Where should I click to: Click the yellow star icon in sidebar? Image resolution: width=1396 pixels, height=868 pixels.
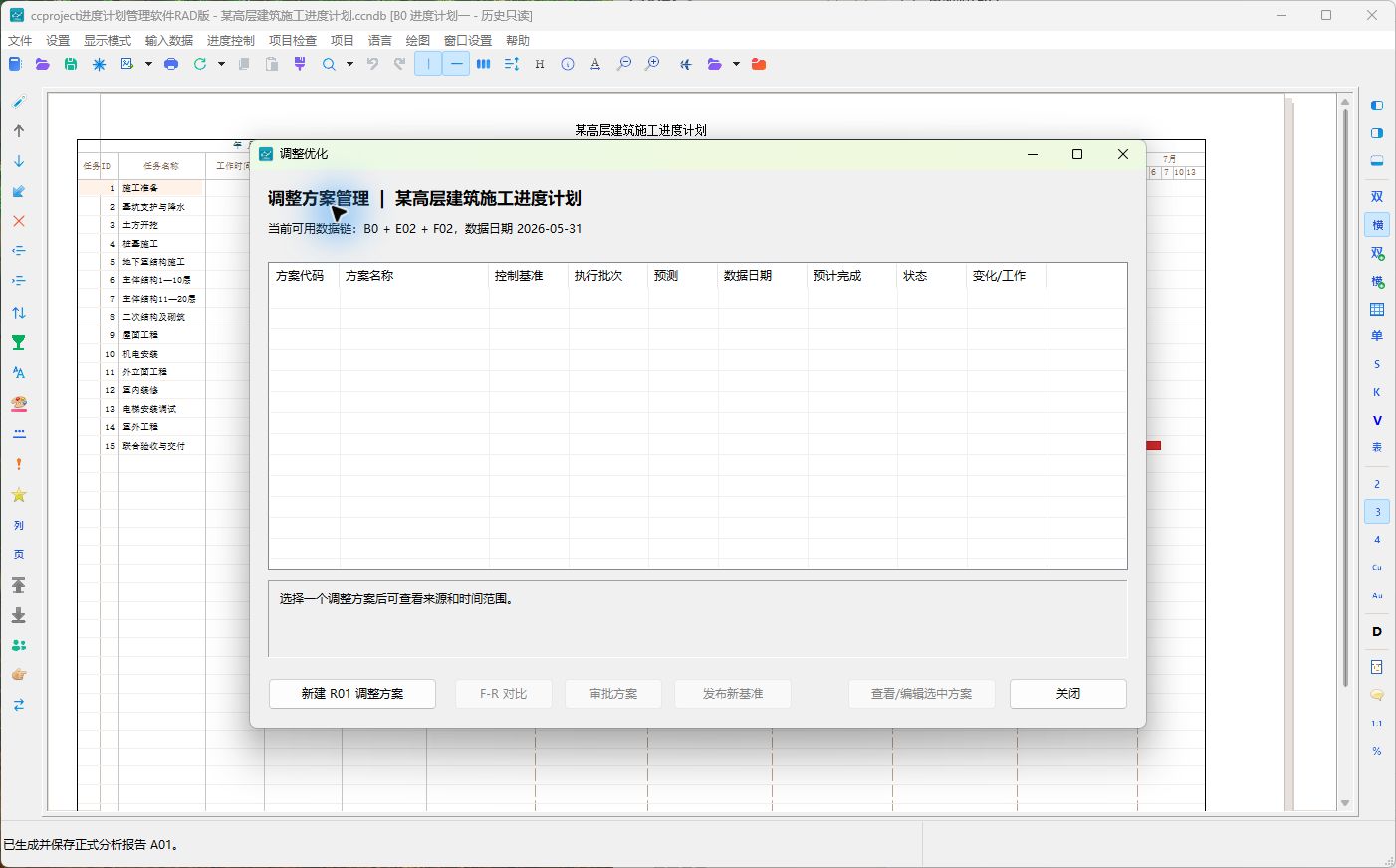pyautogui.click(x=18, y=495)
